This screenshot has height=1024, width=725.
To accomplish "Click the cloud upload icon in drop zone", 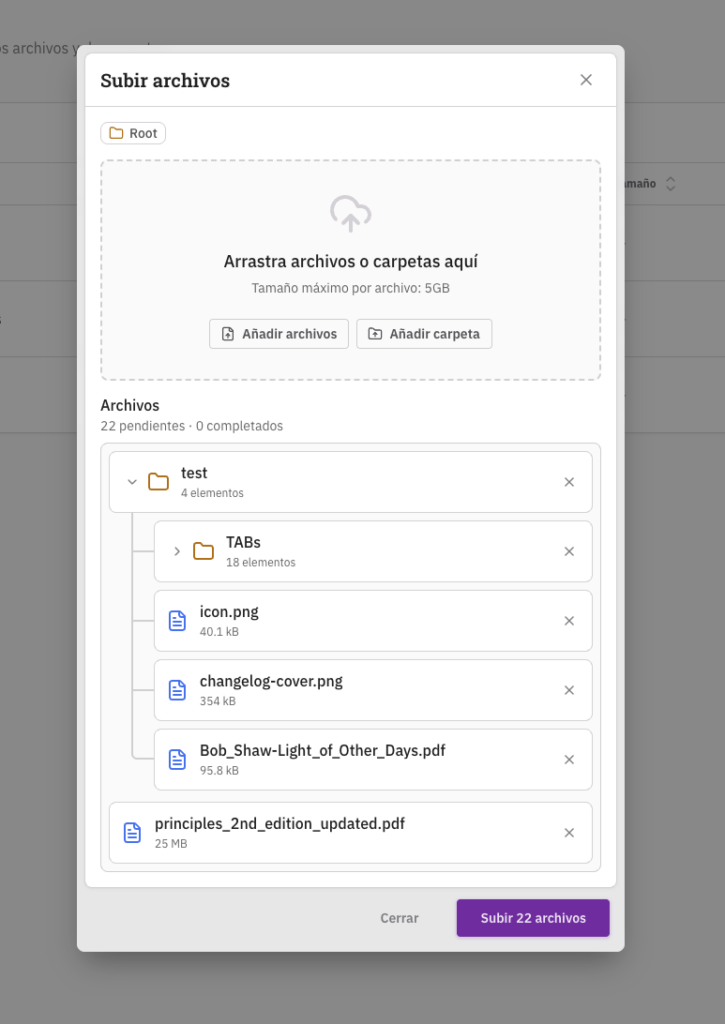I will pyautogui.click(x=350, y=213).
